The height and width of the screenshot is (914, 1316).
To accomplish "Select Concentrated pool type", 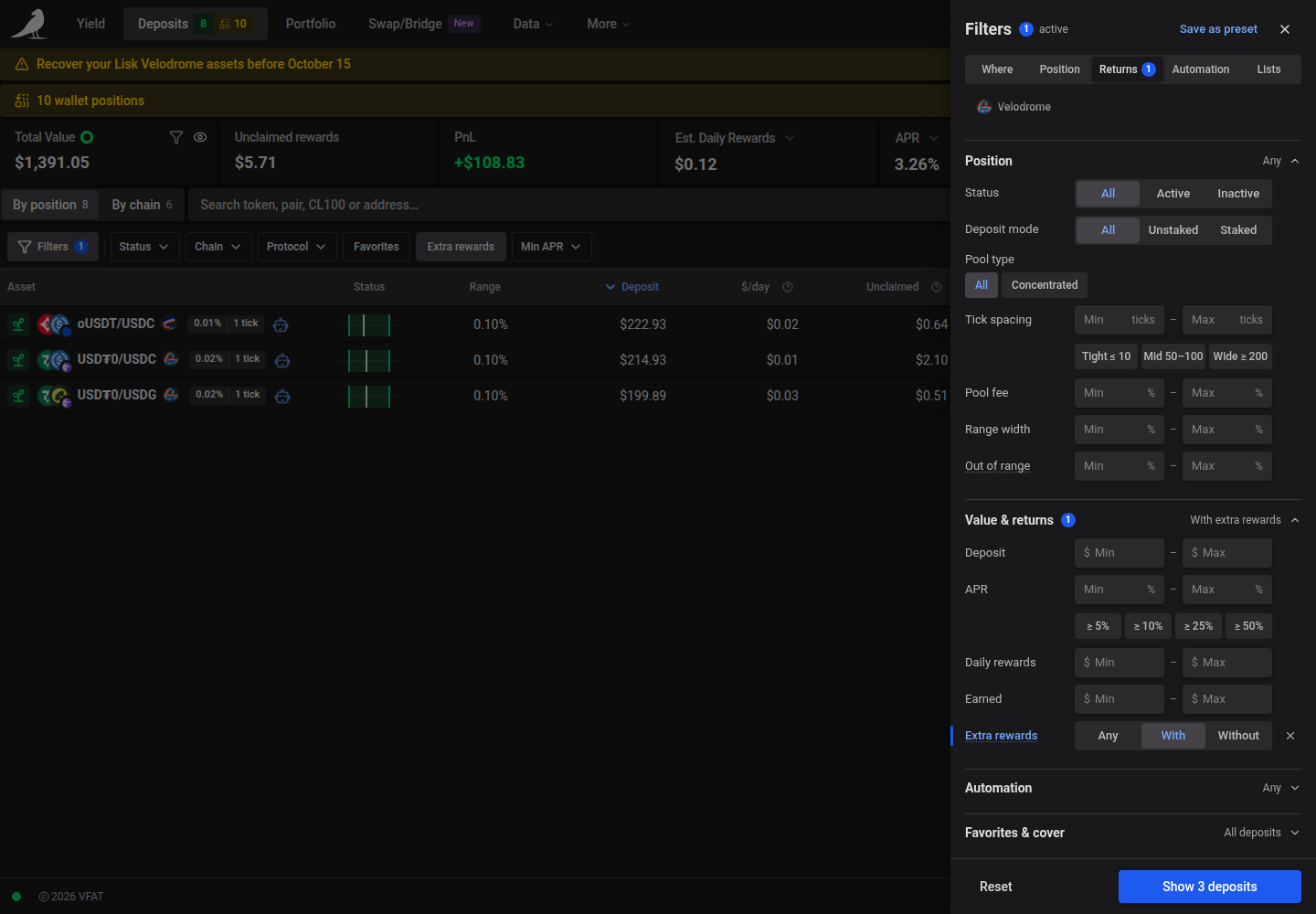I will click(1045, 285).
